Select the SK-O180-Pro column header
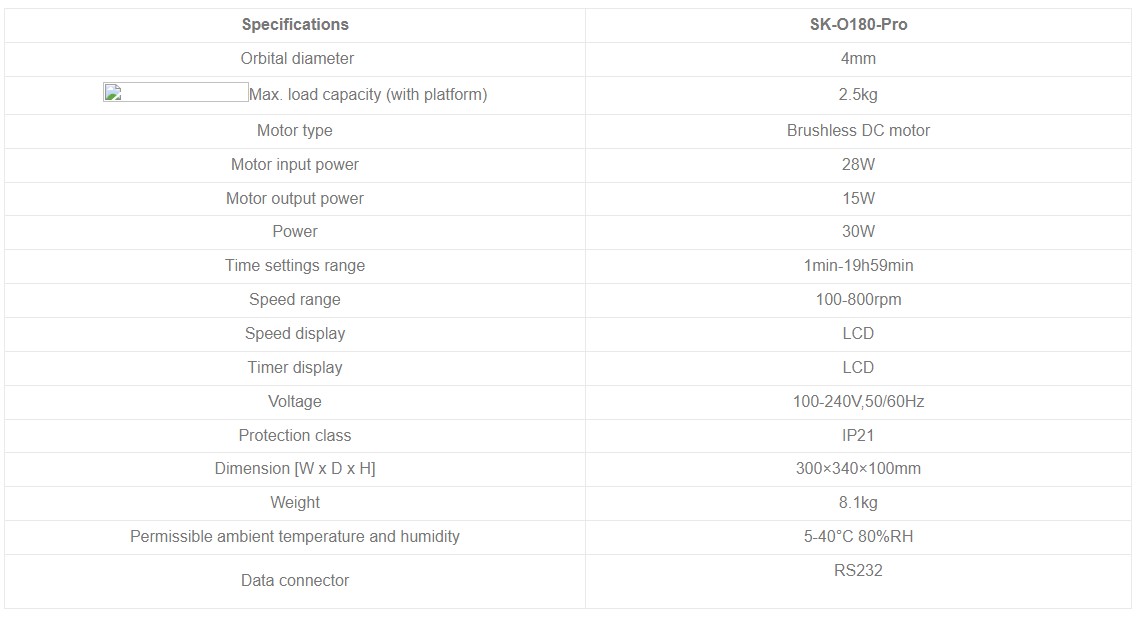This screenshot has width=1141, height=619. click(858, 25)
